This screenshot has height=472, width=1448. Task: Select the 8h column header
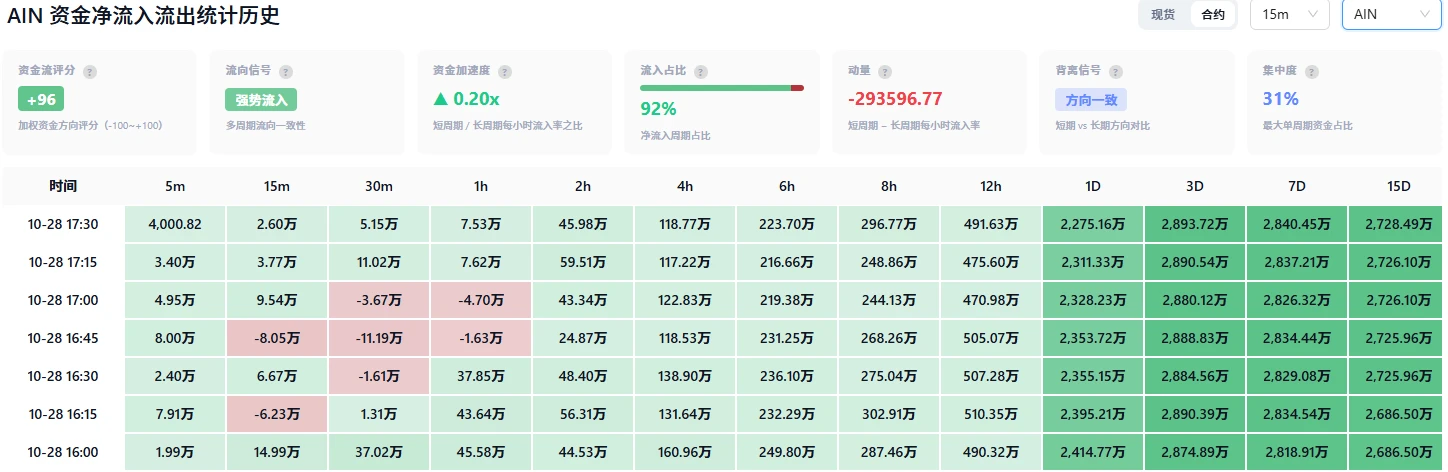pos(889,186)
